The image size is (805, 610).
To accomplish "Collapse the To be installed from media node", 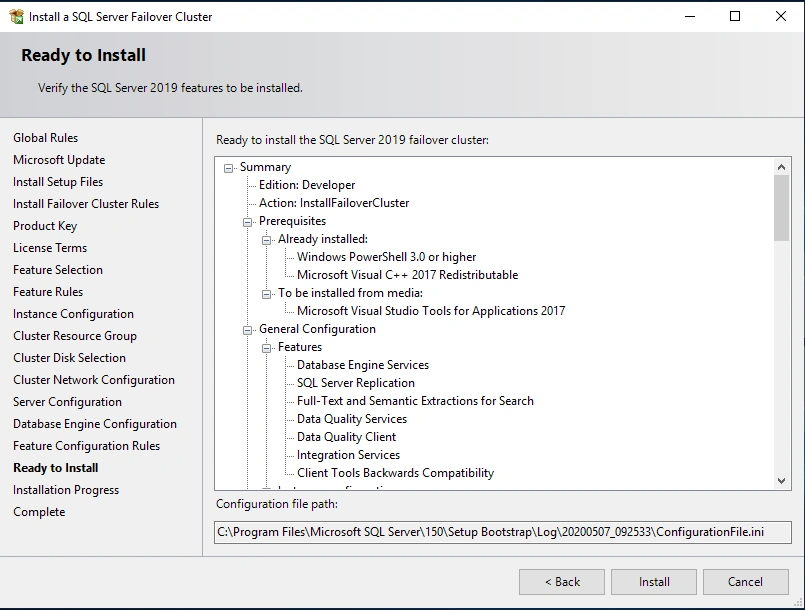I will pos(267,294).
